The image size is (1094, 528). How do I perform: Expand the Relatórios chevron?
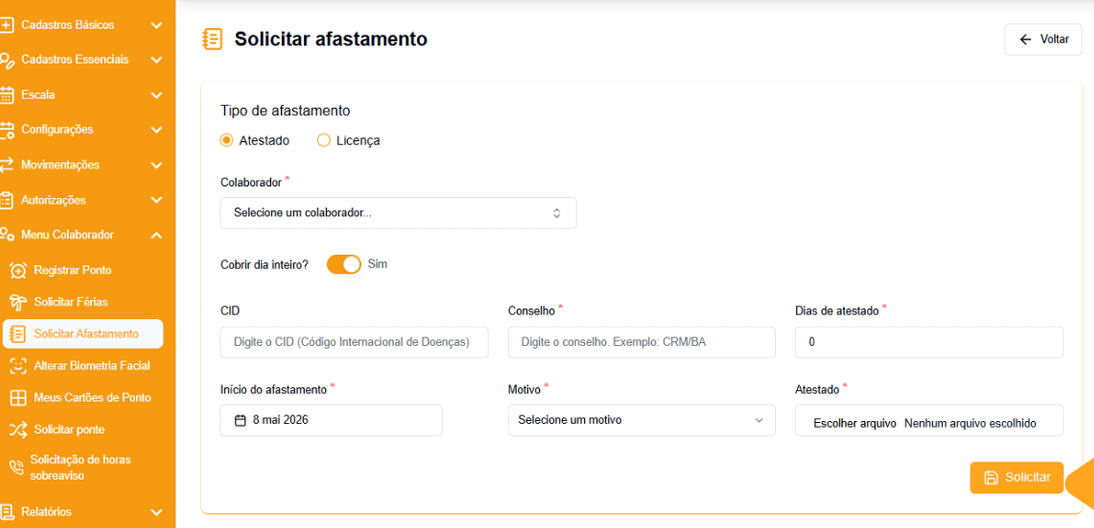click(x=156, y=512)
